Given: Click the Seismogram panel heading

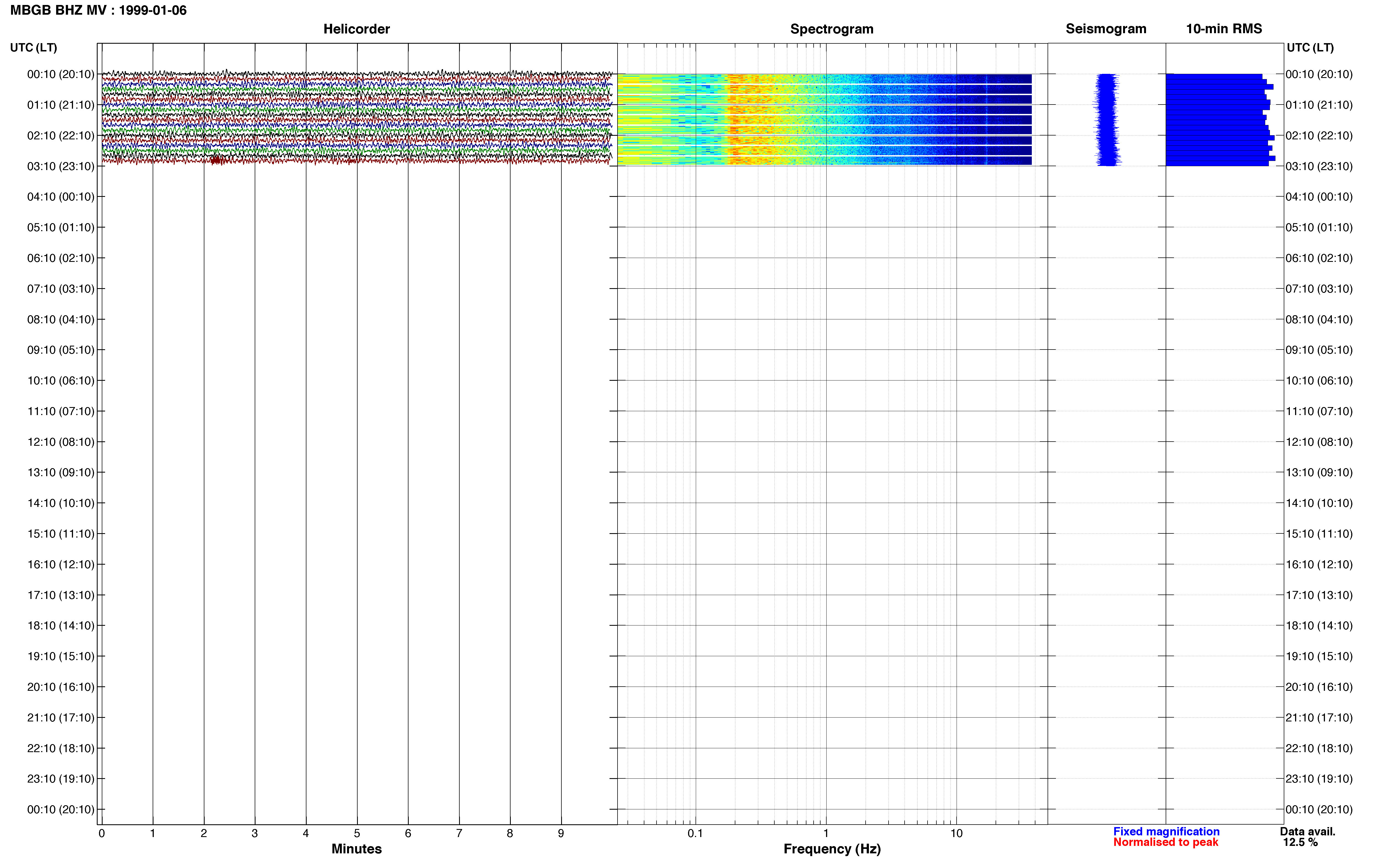Looking at the screenshot, I should point(1106,29).
